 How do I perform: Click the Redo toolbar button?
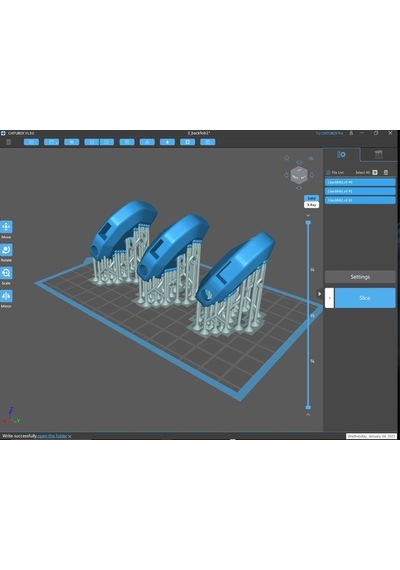coord(107,142)
